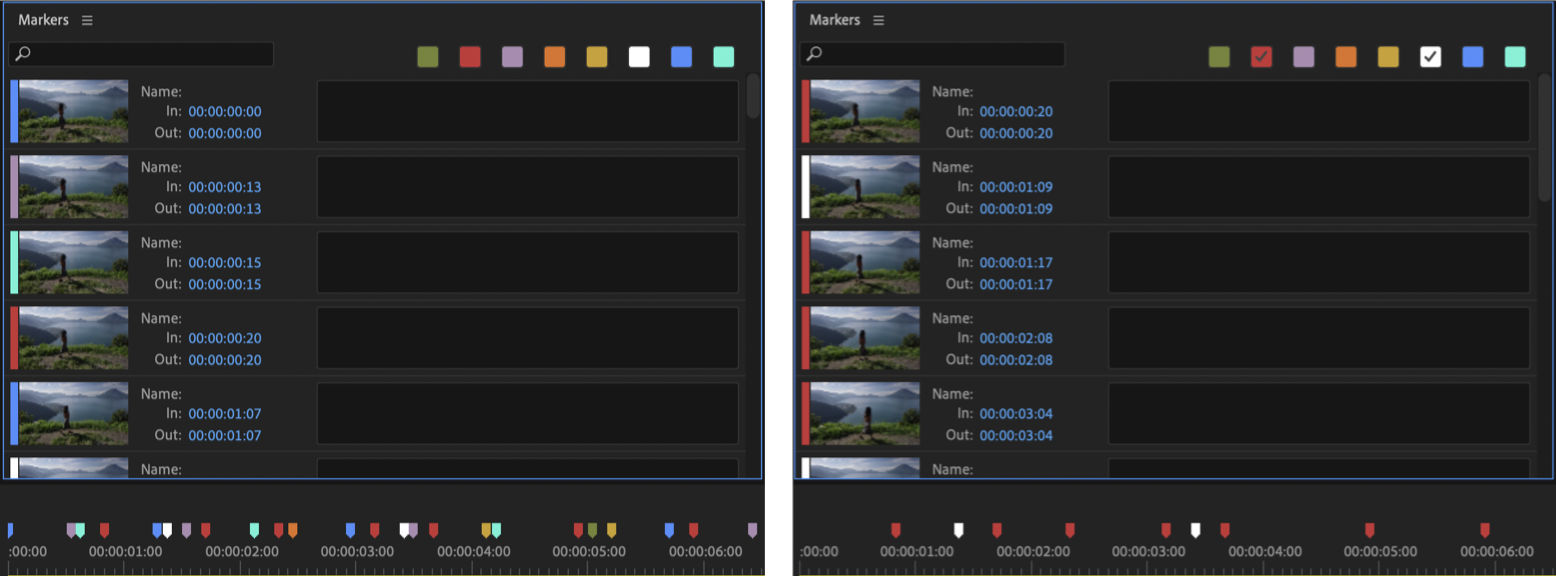Enable the blue filter swatch in right panel
The image size is (1556, 576).
(x=1472, y=57)
